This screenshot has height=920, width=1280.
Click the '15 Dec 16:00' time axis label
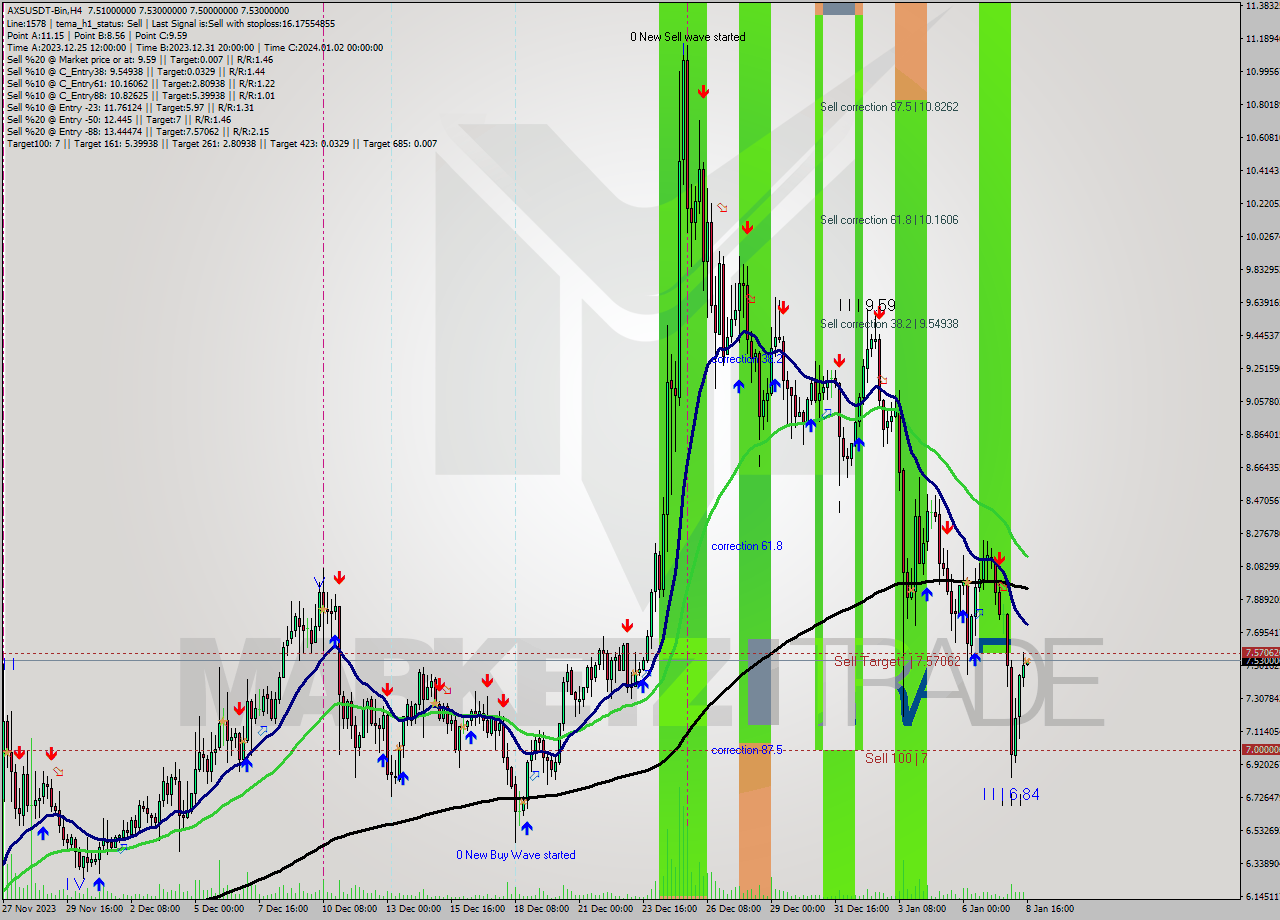click(x=478, y=909)
